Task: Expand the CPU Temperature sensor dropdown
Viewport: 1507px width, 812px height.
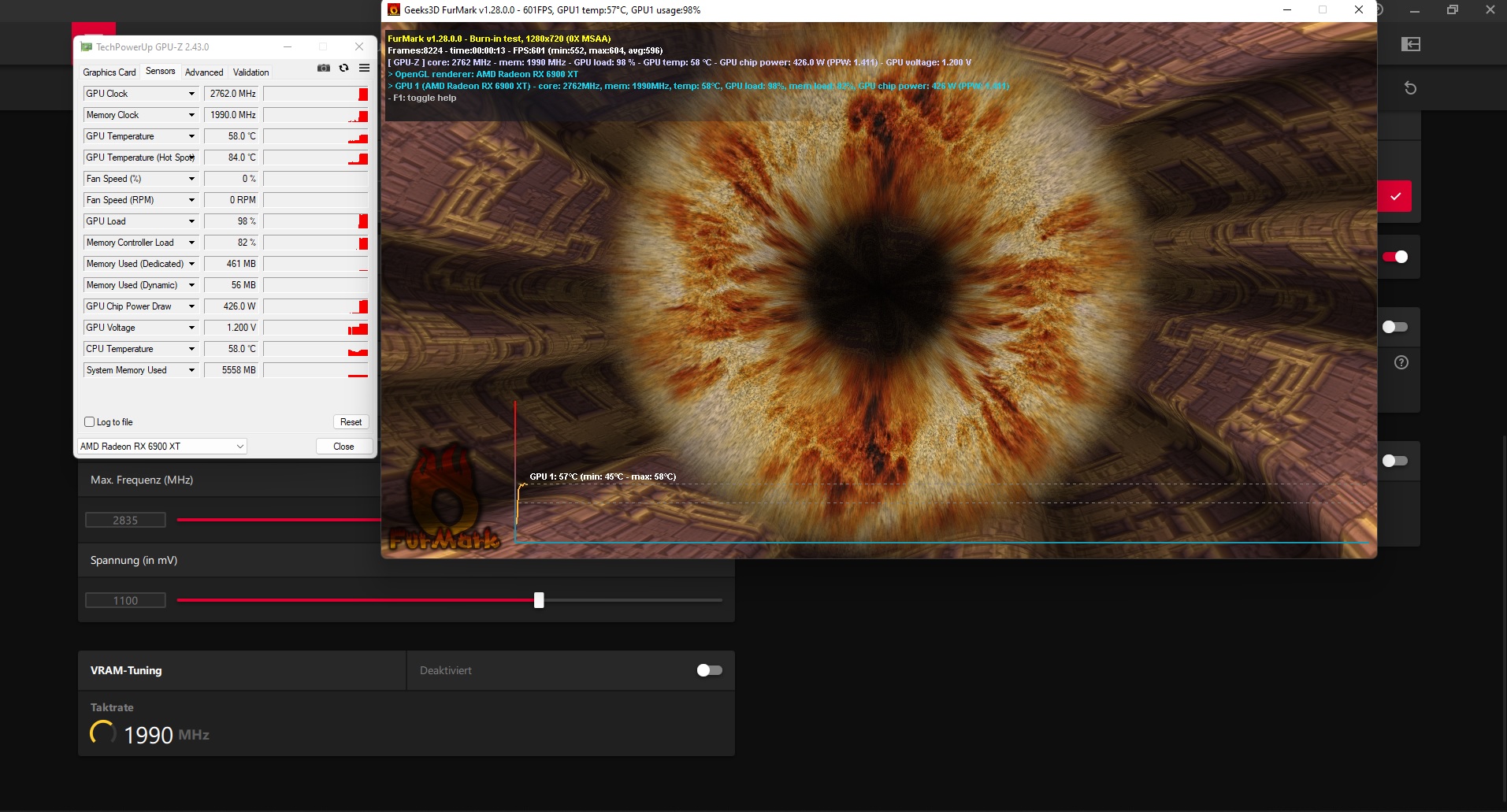Action: pos(191,349)
